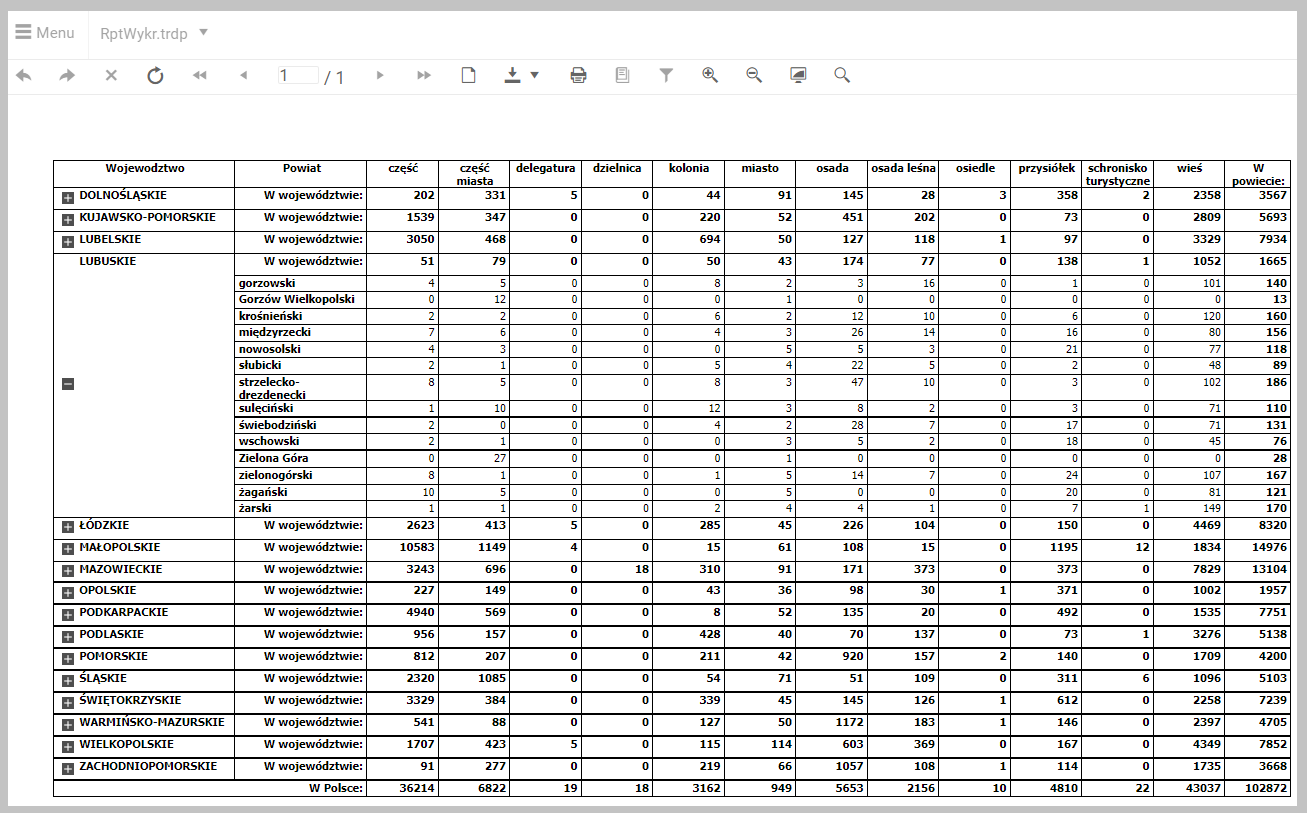Click the current page number field
The width and height of the screenshot is (1307, 813).
point(298,75)
